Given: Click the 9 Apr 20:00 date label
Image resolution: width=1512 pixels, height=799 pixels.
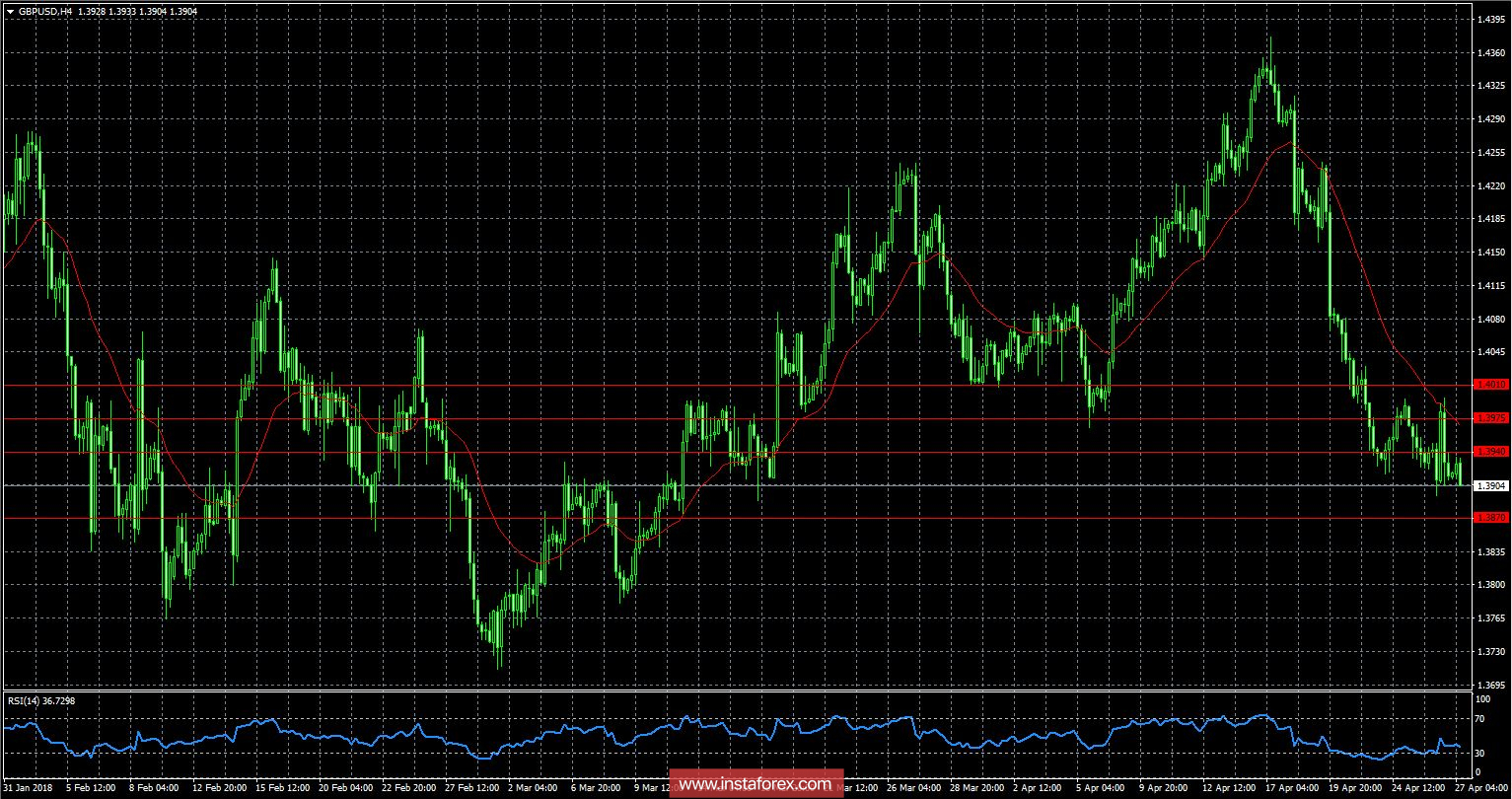Looking at the screenshot, I should (x=1164, y=789).
